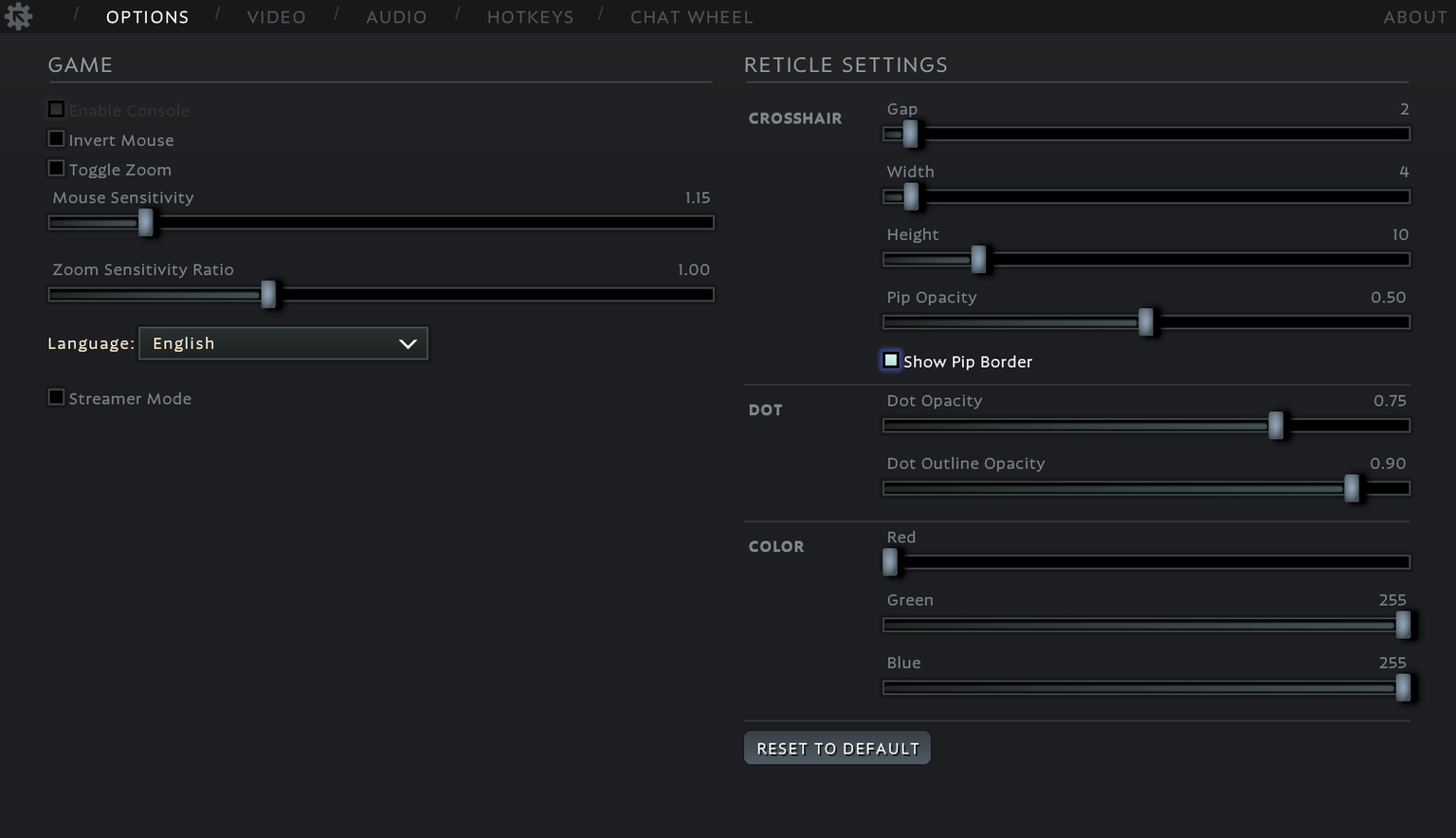Enable Streamer Mode

[x=56, y=396]
